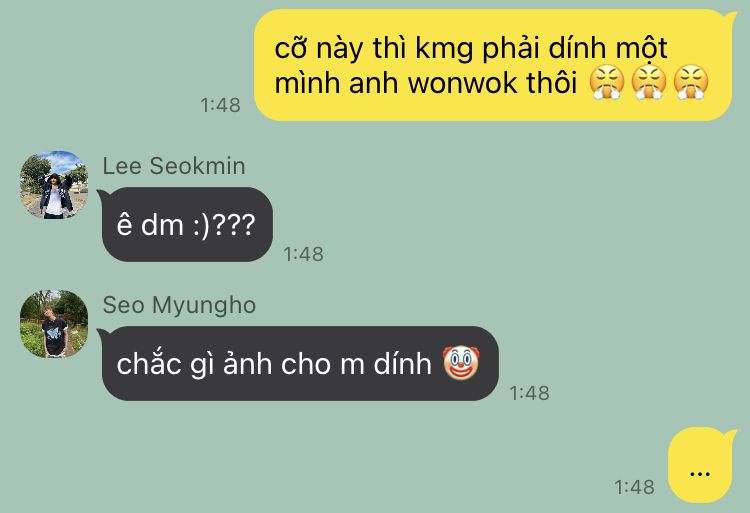Image resolution: width=750 pixels, height=513 pixels.
Task: Tap the word "chắc" in Myungho's bubble
Action: [148, 363]
